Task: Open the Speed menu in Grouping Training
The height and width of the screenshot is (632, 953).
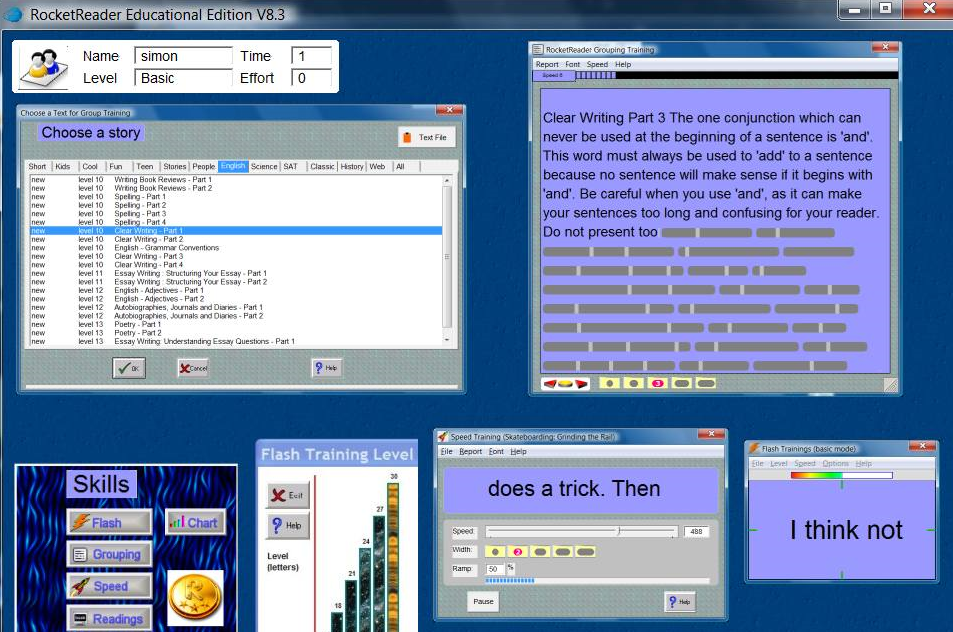Action: click(597, 64)
